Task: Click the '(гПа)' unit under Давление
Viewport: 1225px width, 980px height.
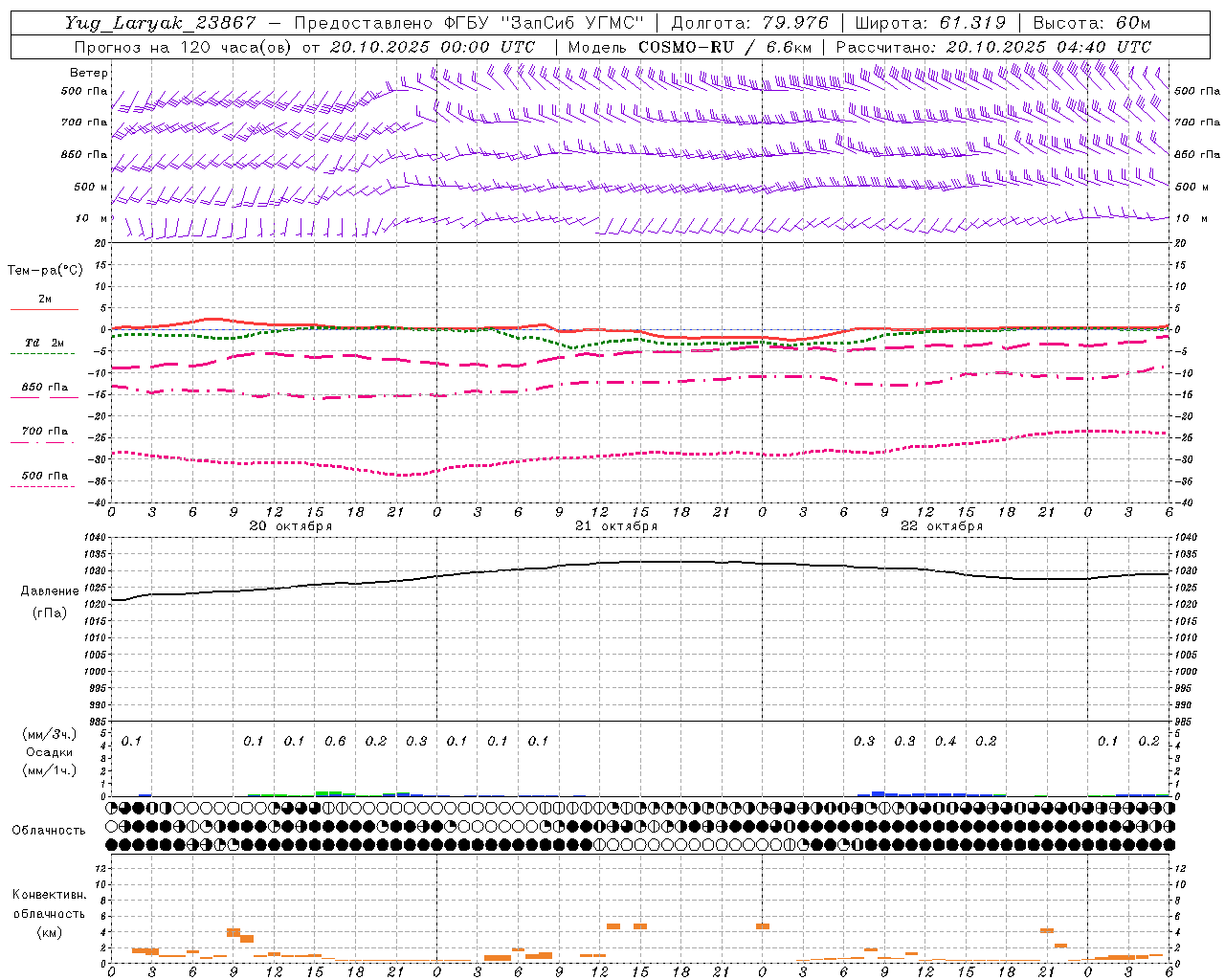Action: coord(50,613)
